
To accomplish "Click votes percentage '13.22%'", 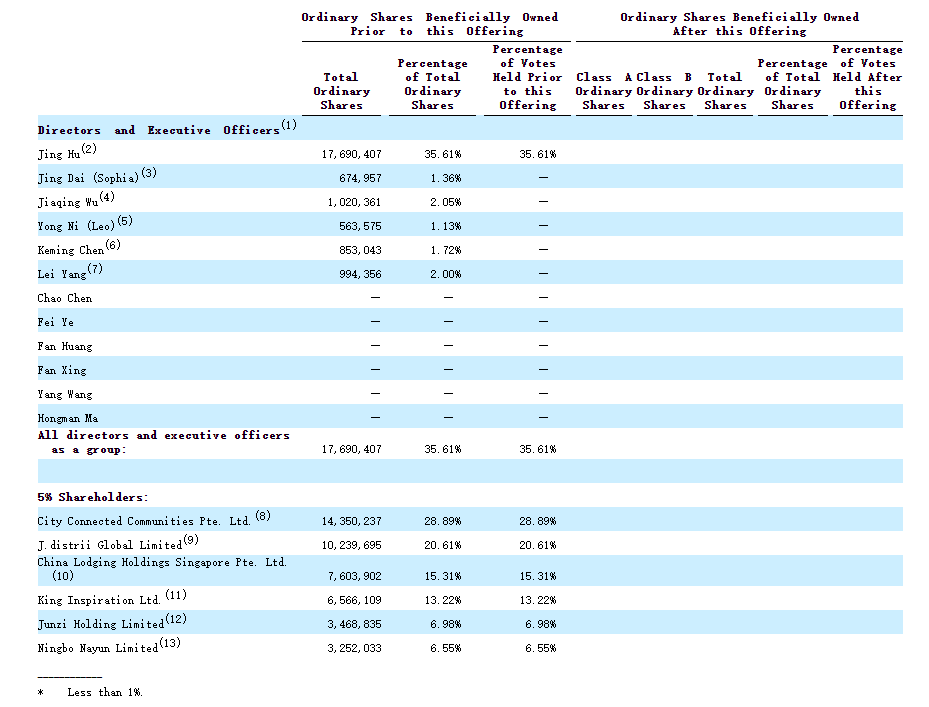I will coord(538,600).
